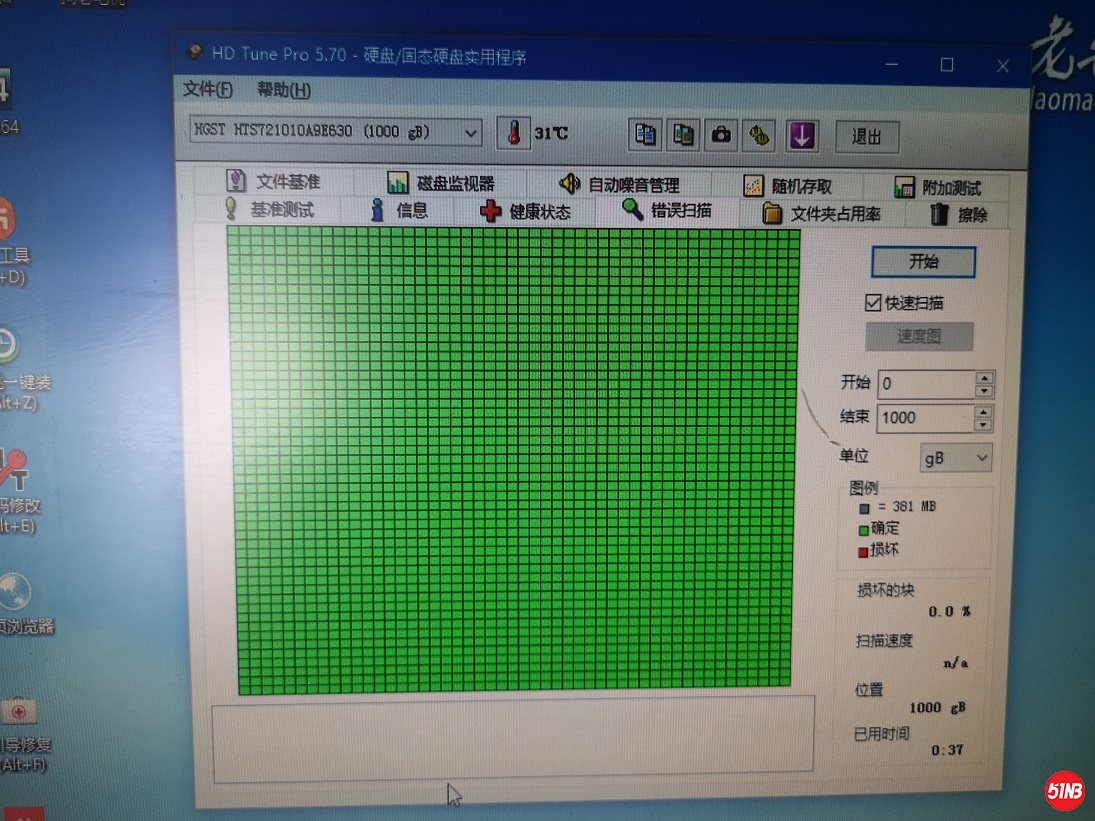This screenshot has height=821, width=1095.
Task: Maximize the HD Tune Pro window
Action: (x=947, y=64)
